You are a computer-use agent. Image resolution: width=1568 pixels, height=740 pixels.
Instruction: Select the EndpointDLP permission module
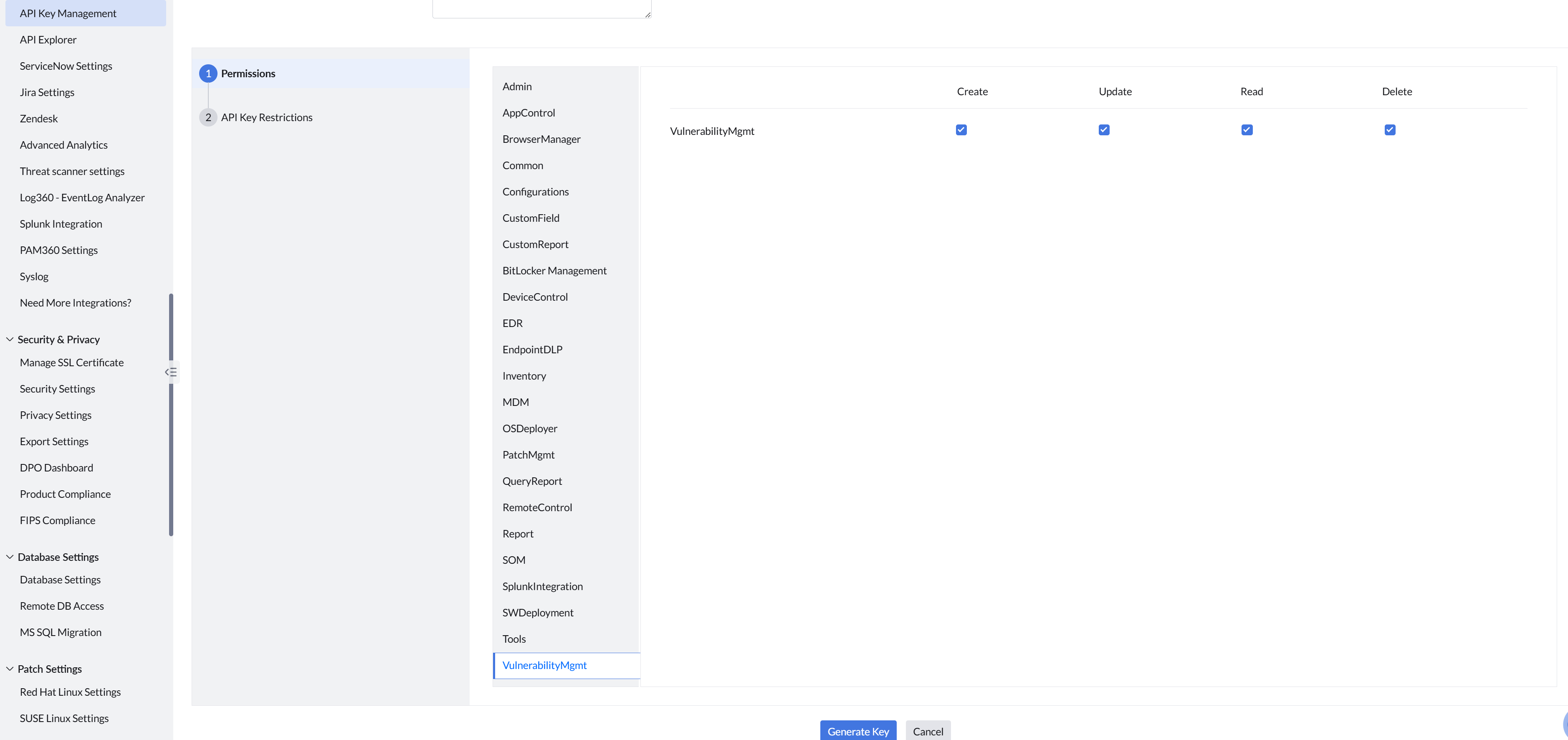(532, 350)
